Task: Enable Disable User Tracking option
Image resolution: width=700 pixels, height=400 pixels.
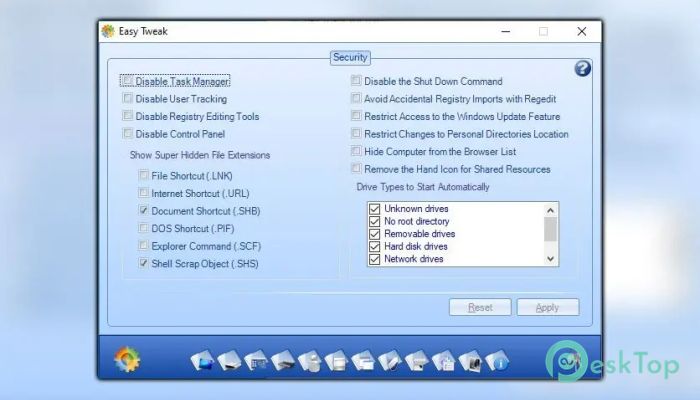Action: pos(128,98)
